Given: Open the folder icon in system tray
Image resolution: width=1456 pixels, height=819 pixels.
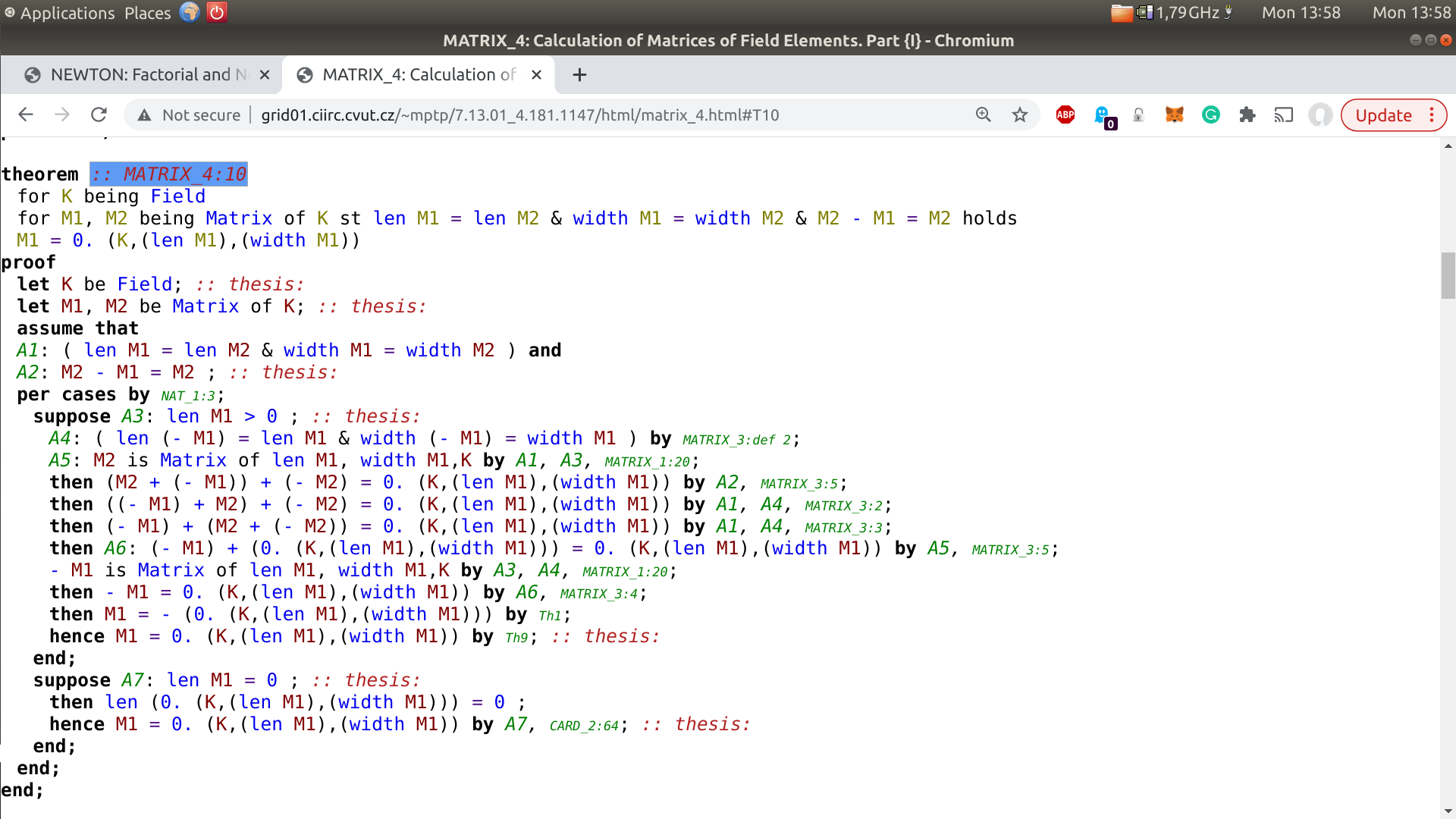Looking at the screenshot, I should pyautogui.click(x=1122, y=12).
